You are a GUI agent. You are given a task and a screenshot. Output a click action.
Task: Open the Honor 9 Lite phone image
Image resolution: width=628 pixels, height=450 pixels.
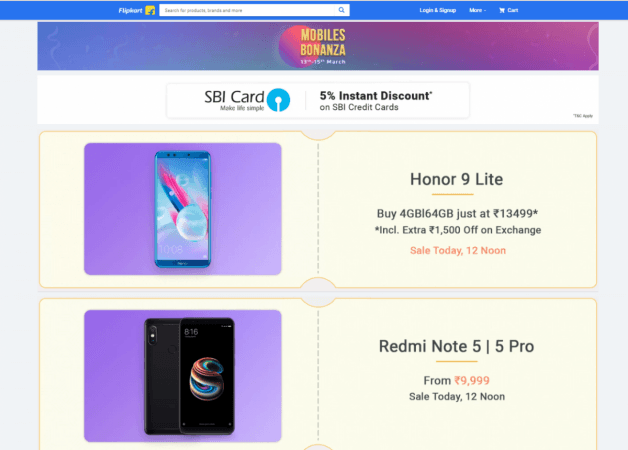coord(183,209)
